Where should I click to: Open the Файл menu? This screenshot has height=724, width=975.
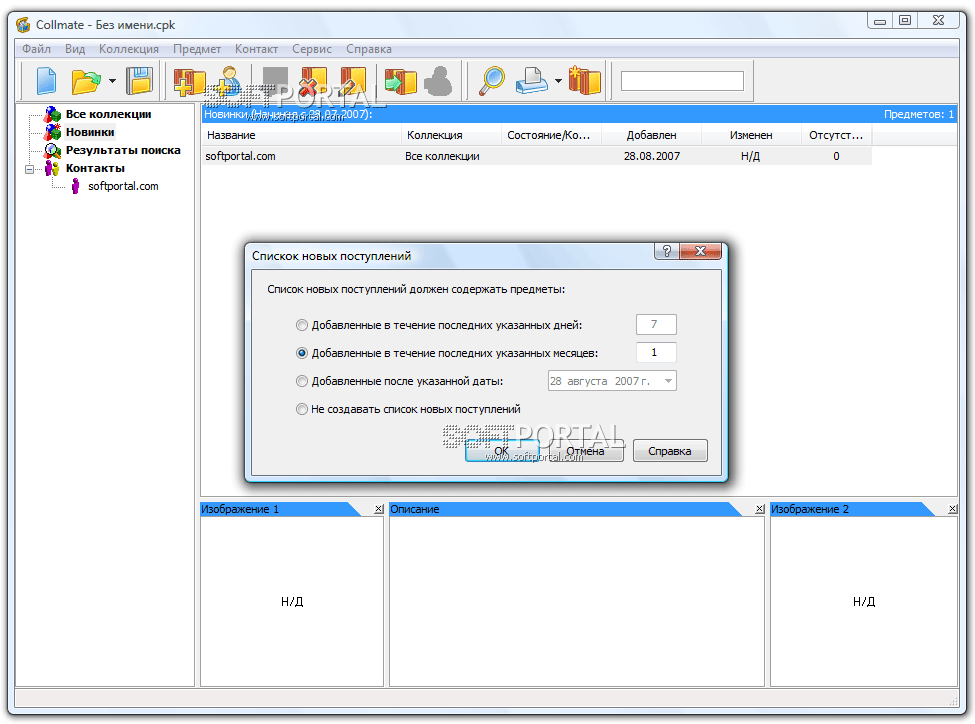click(x=37, y=49)
